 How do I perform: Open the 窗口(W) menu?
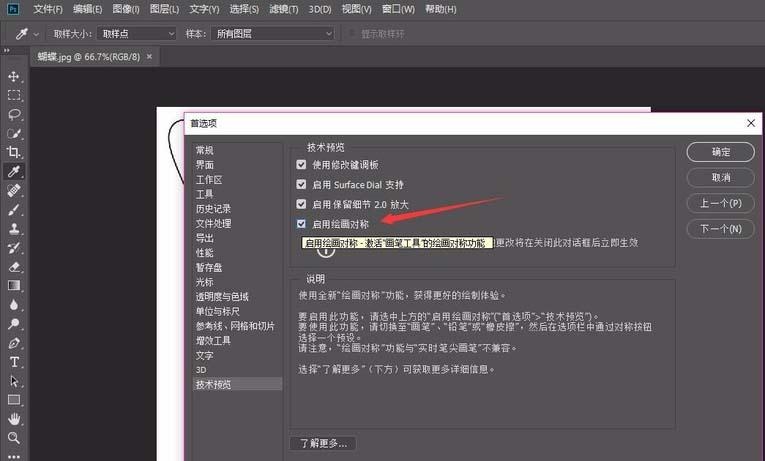click(398, 9)
